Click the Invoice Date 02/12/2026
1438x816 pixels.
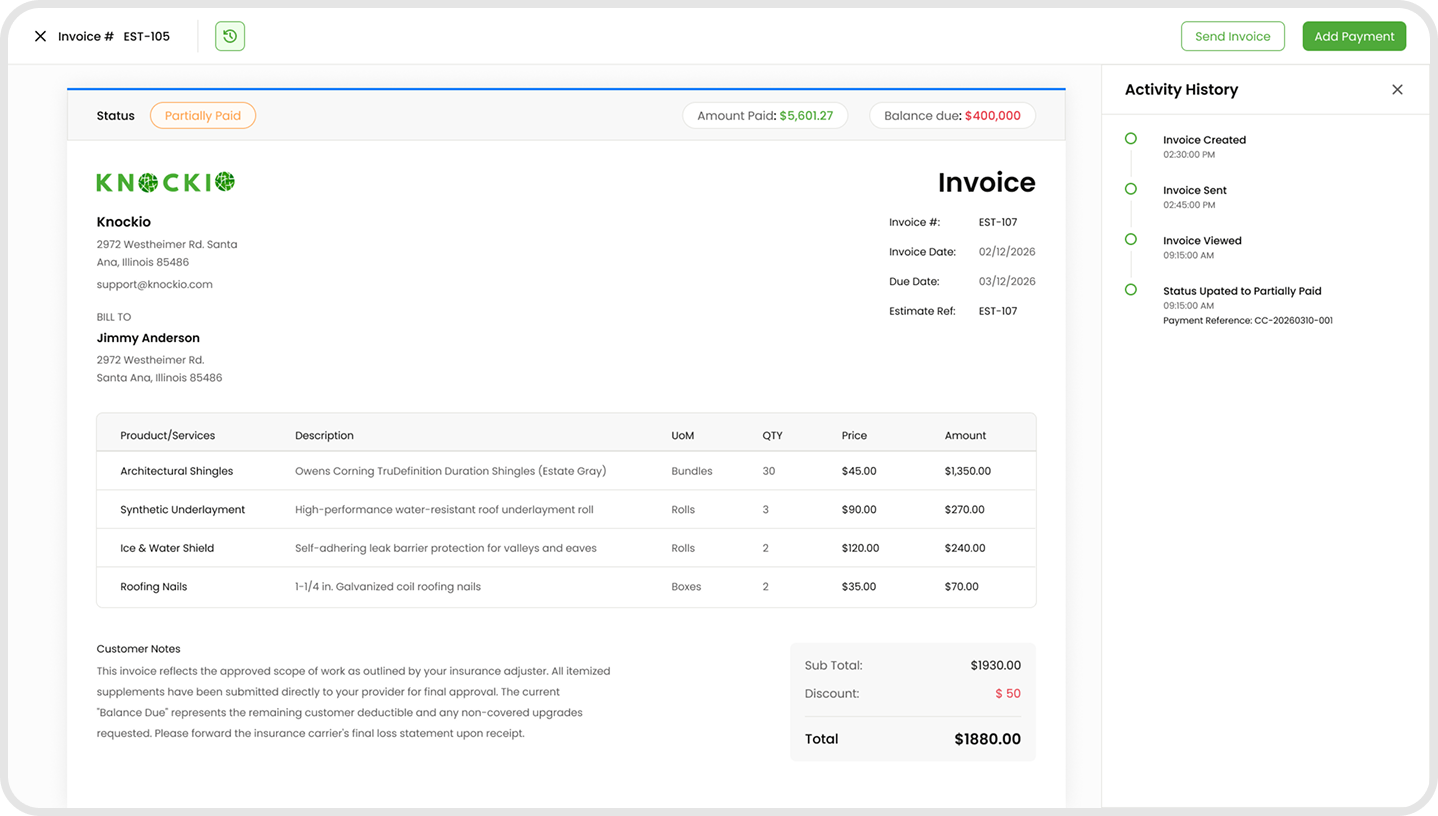tap(1007, 252)
